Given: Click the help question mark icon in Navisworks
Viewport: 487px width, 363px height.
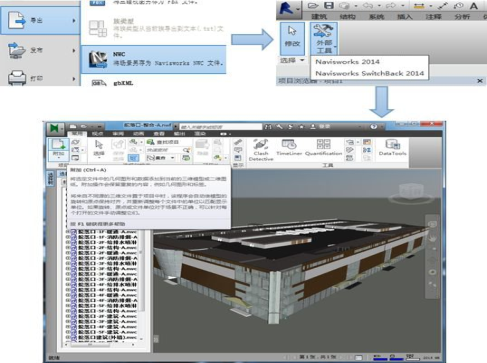Looking at the screenshot, I should 374,127.
